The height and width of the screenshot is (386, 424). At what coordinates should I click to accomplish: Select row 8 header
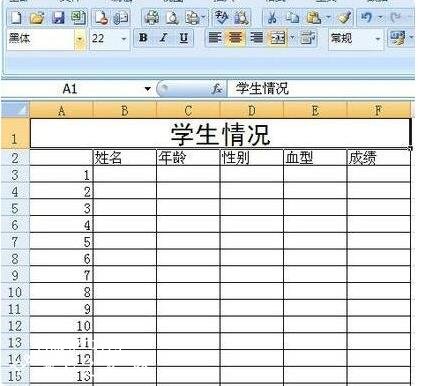pos(15,258)
